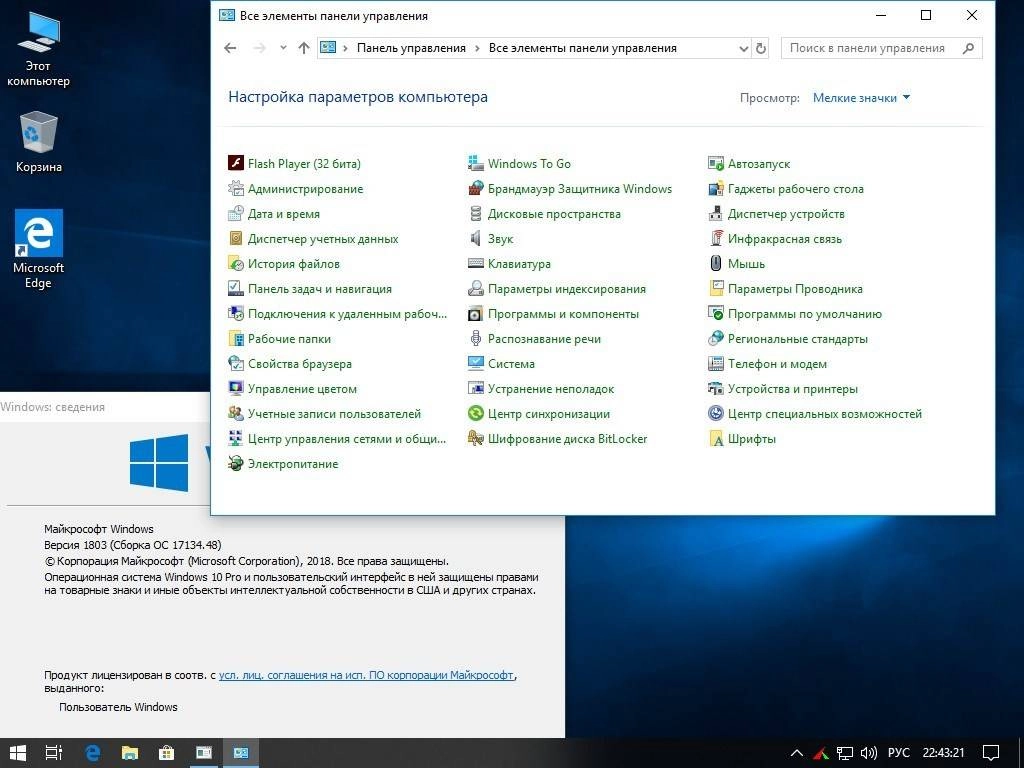Open the Microsoft license agreement link
Image resolution: width=1024 pixels, height=768 pixels.
coord(366,675)
